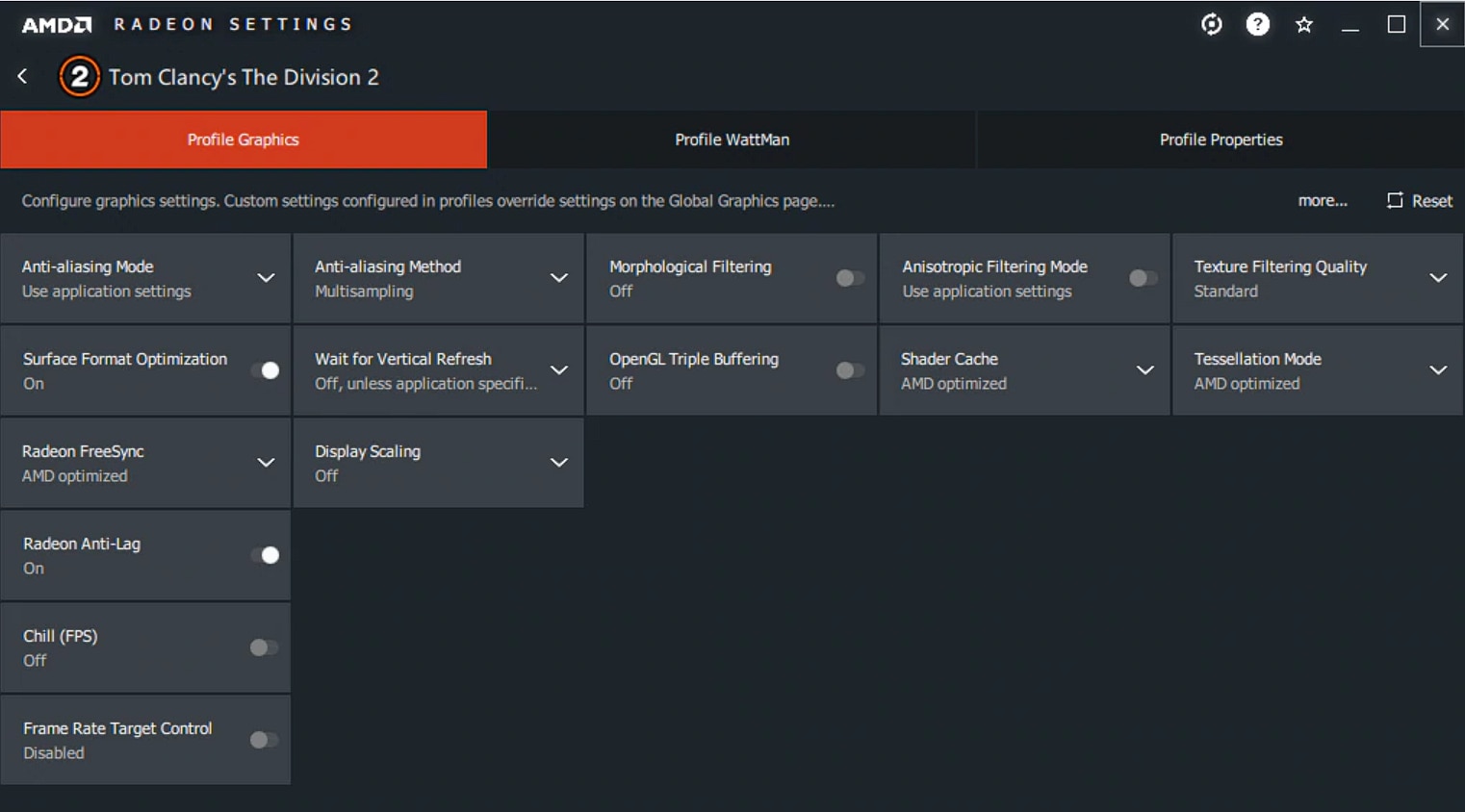Open Profile Properties tab
This screenshot has height=812, width=1465.
pos(1221,140)
